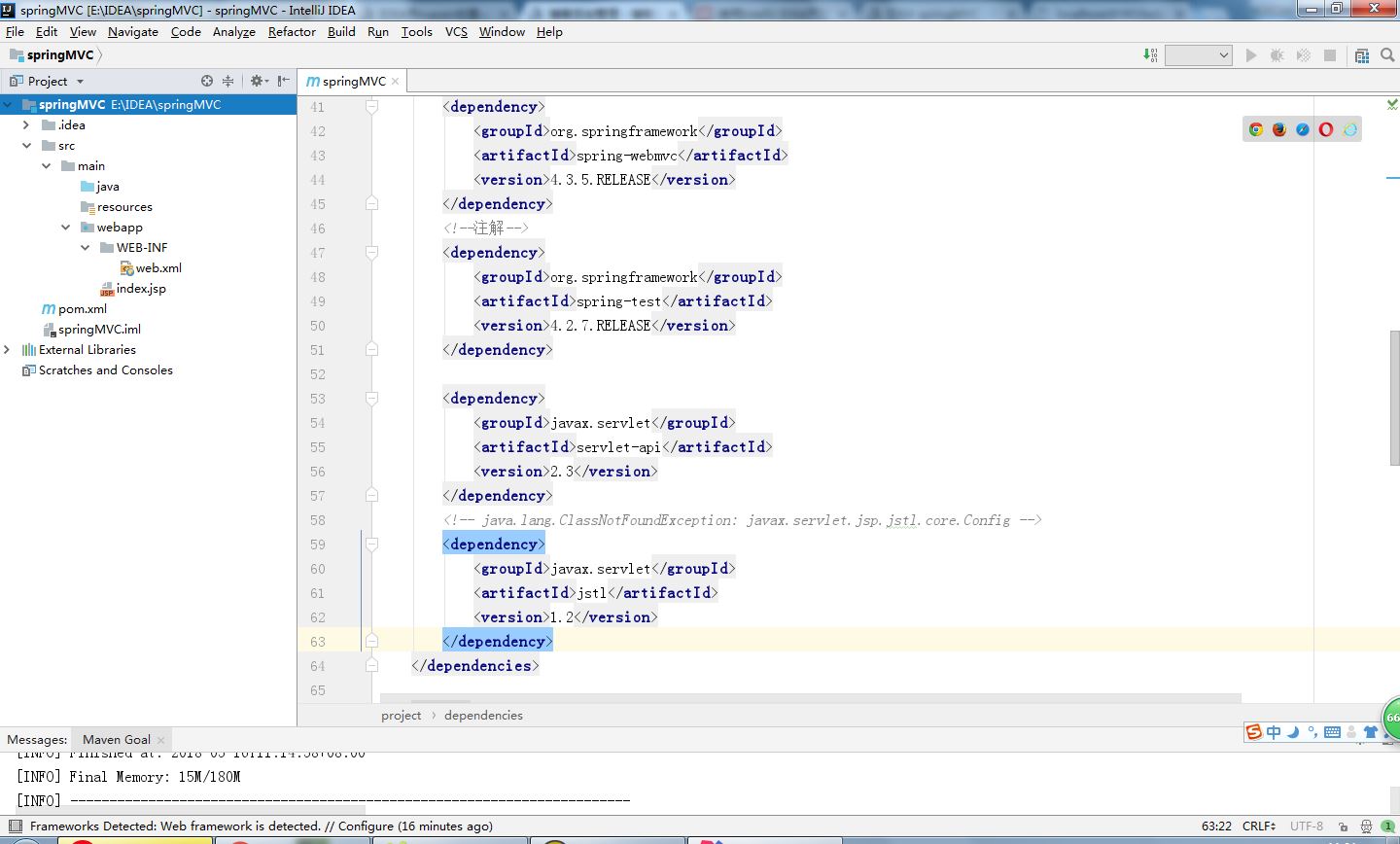This screenshot has width=1400, height=844.
Task: Click CRLF line separator in status bar
Action: point(1259,826)
